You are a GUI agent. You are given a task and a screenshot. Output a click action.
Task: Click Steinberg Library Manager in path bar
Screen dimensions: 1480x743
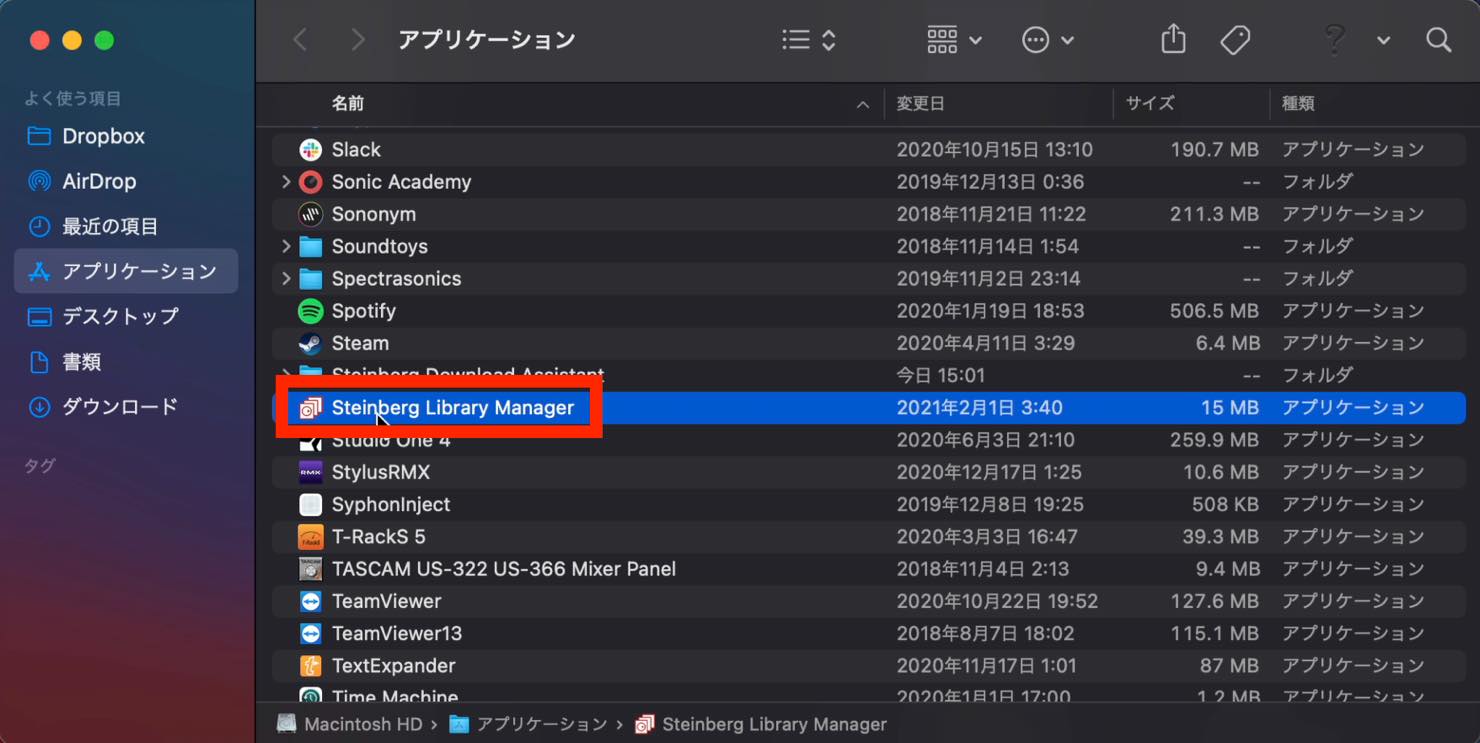[x=761, y=724]
